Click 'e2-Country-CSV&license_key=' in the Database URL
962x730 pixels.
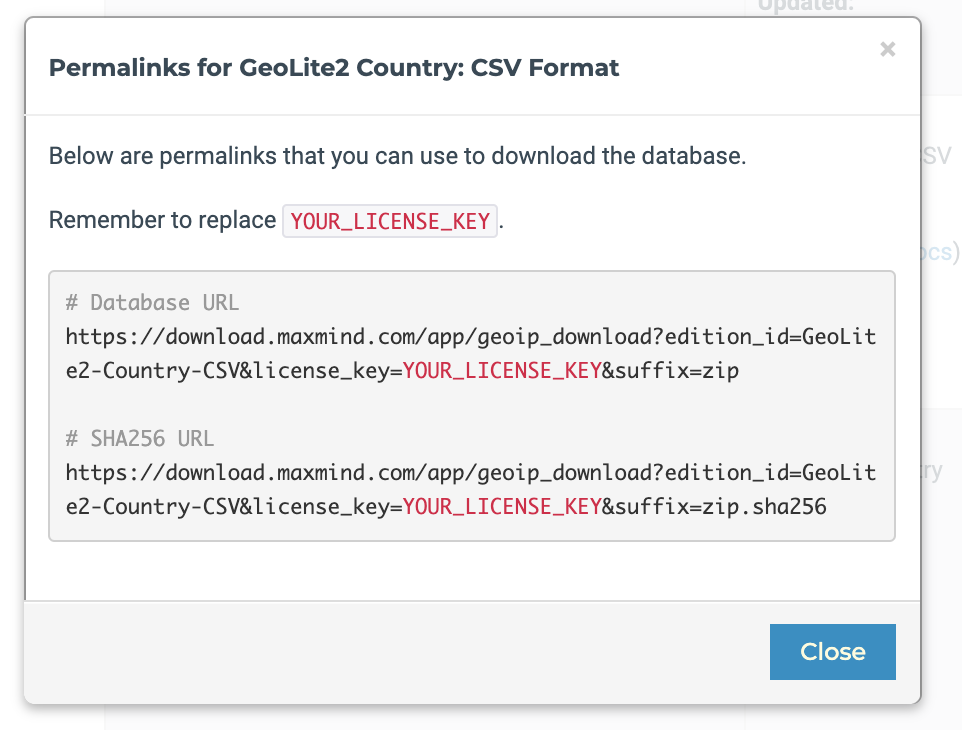[x=233, y=371]
